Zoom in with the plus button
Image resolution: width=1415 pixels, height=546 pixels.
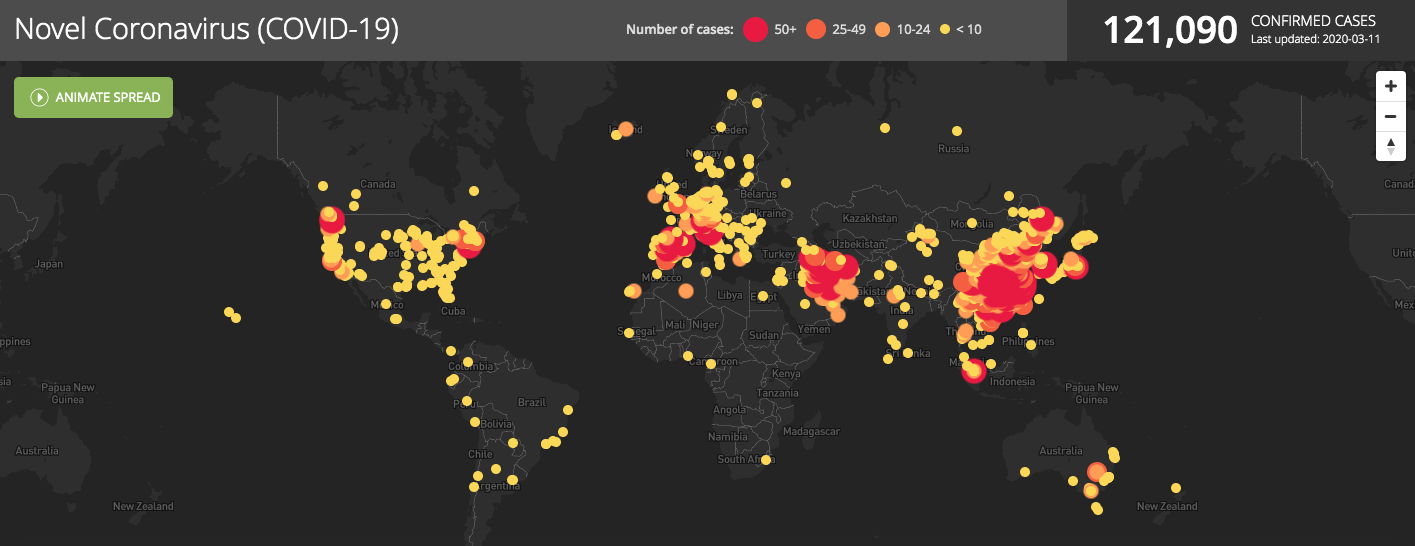(x=1390, y=87)
